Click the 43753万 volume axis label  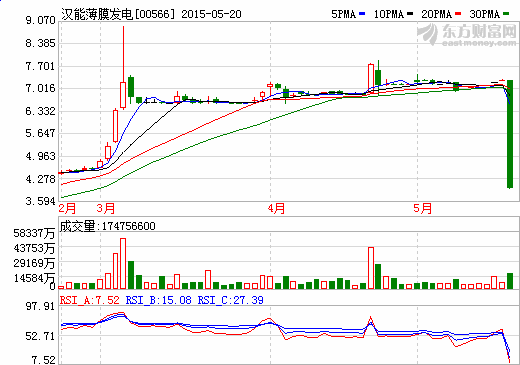34,248
